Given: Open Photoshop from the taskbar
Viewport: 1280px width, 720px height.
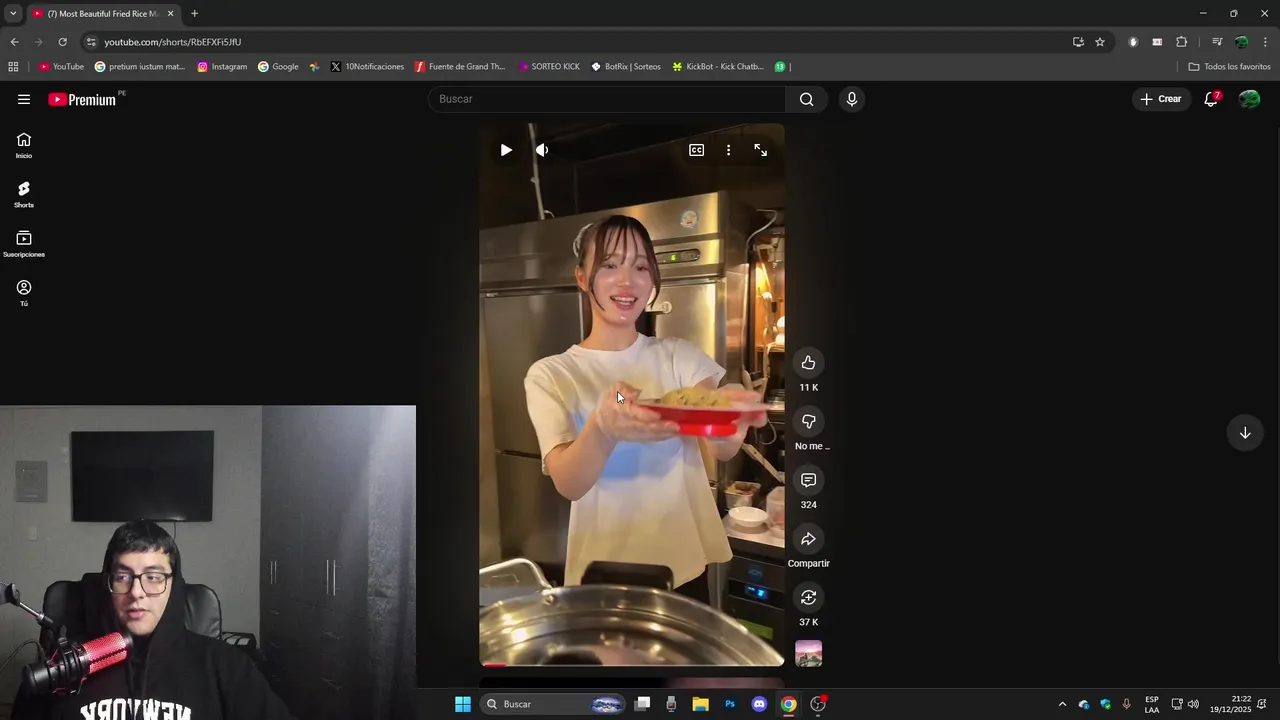Looking at the screenshot, I should coord(730,704).
